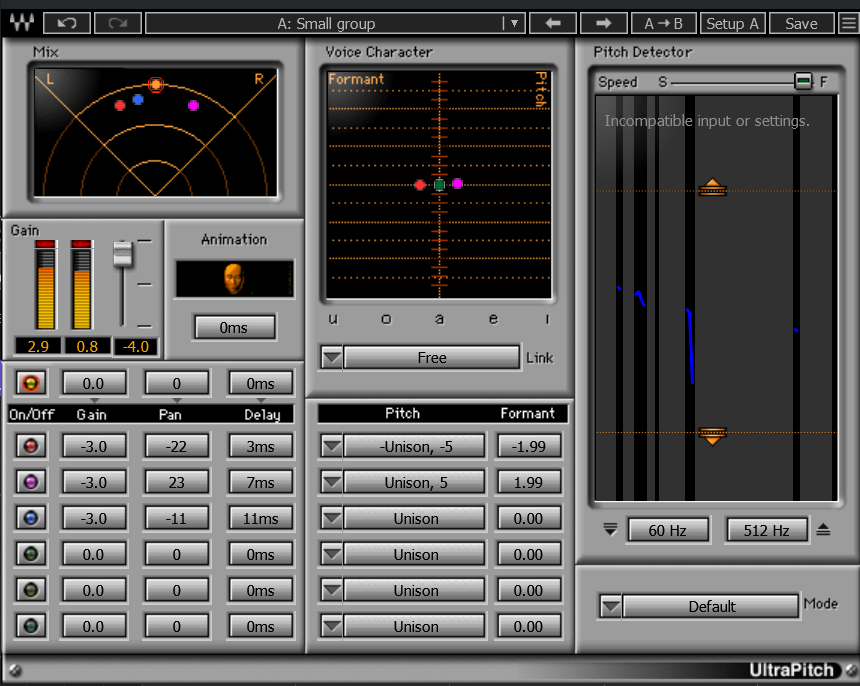The width and height of the screenshot is (860, 686).
Task: Click red voice delay value 3ms
Action: click(x=261, y=446)
